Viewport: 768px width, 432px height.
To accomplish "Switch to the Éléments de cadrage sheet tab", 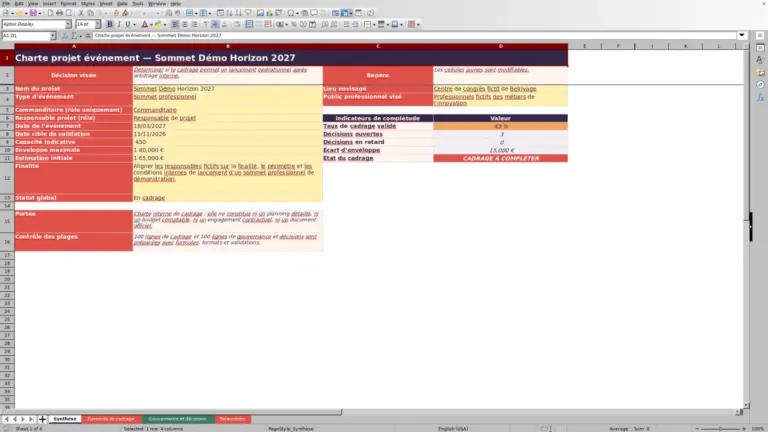I will (x=111, y=419).
